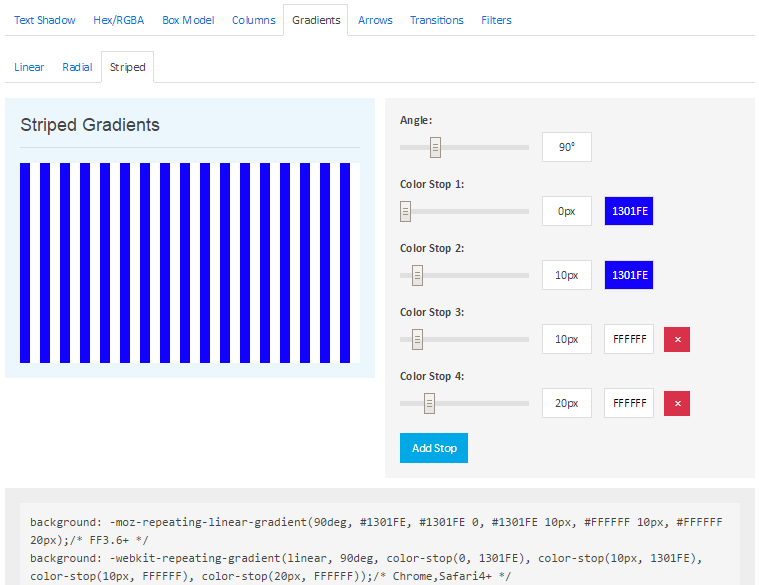
Task: Open Color Stop 1 blue 1301FE swatch
Action: point(629,211)
